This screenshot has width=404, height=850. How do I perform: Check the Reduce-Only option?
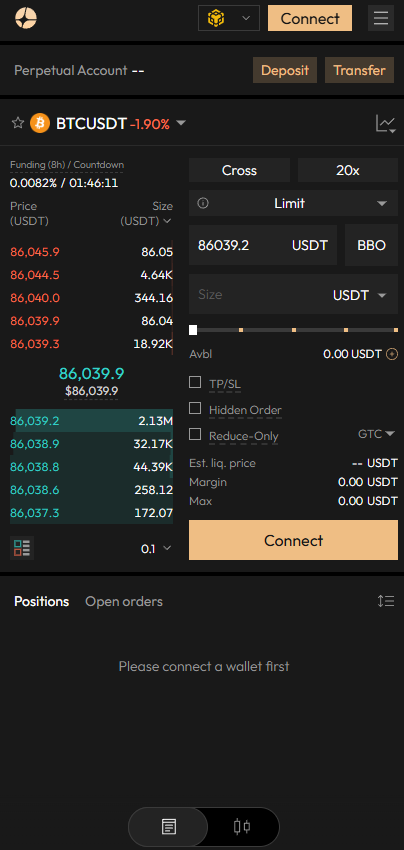coord(195,434)
